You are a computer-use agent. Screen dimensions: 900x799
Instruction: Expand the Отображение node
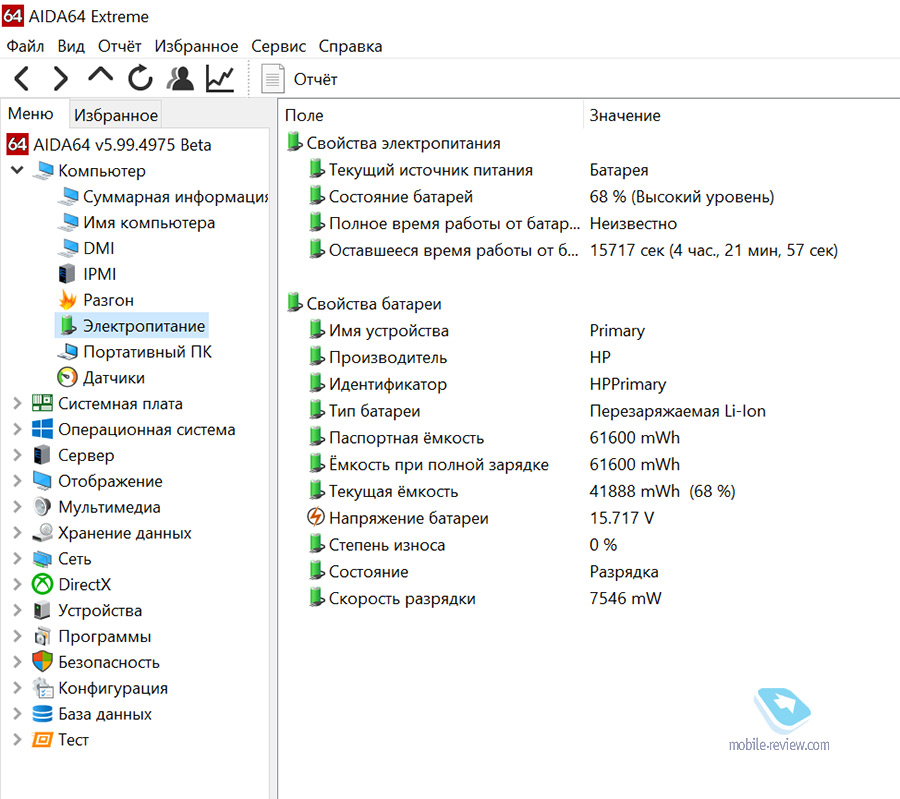[x=17, y=481]
